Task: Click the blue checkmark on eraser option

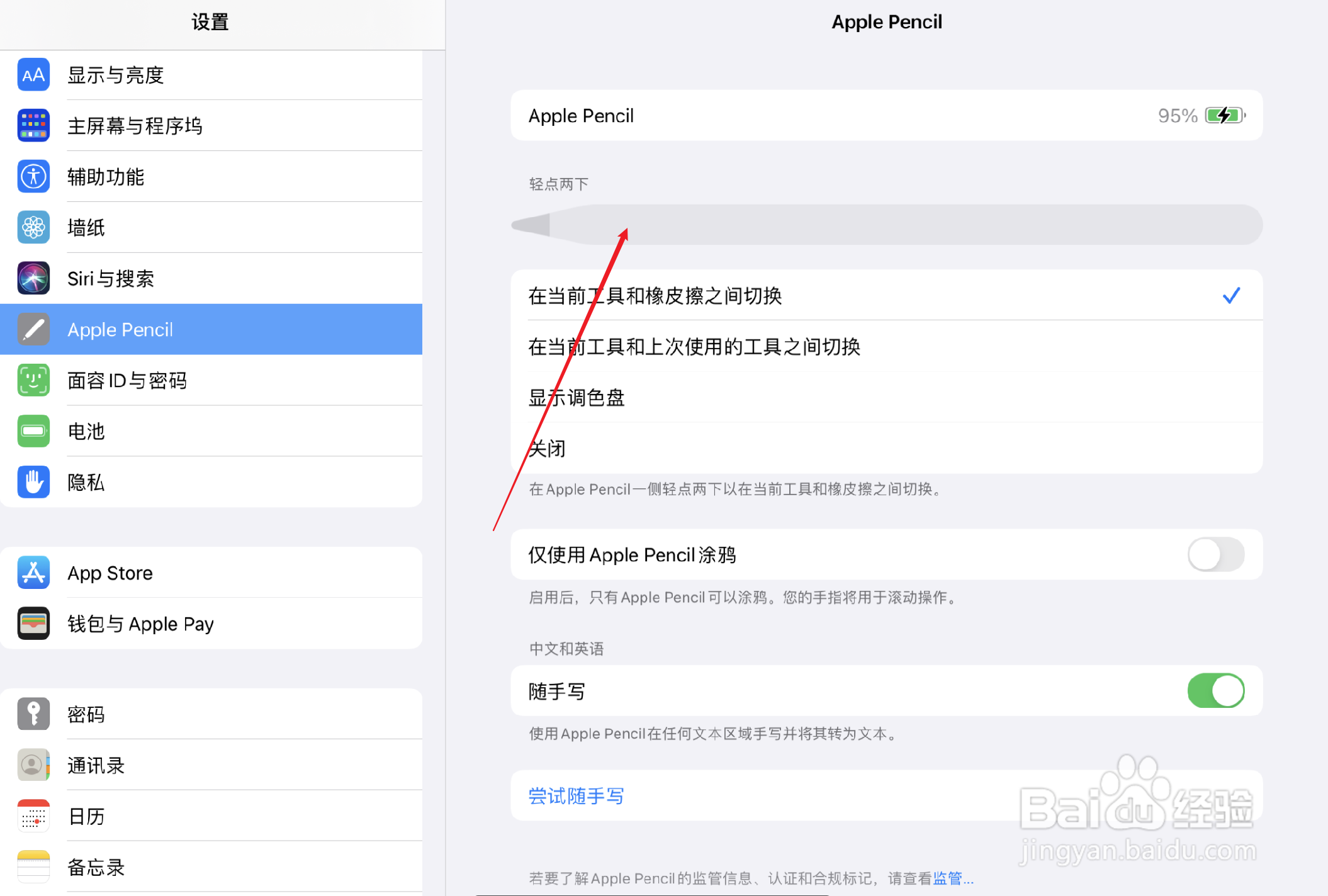Action: (x=1231, y=295)
